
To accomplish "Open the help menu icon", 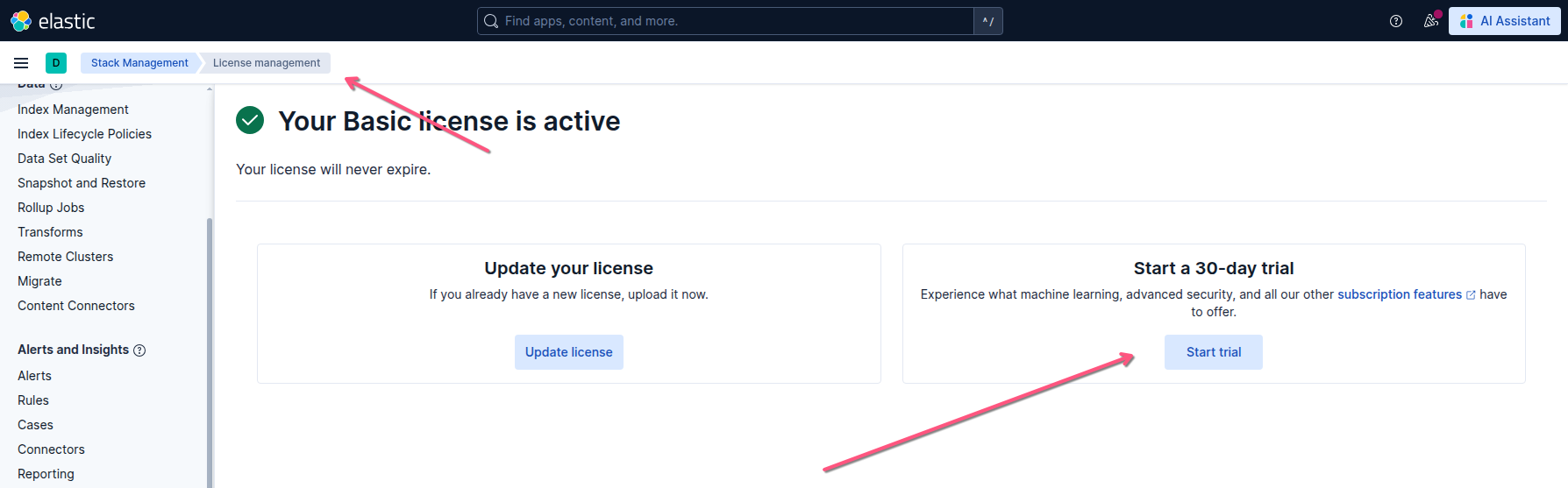I will pos(1396,21).
